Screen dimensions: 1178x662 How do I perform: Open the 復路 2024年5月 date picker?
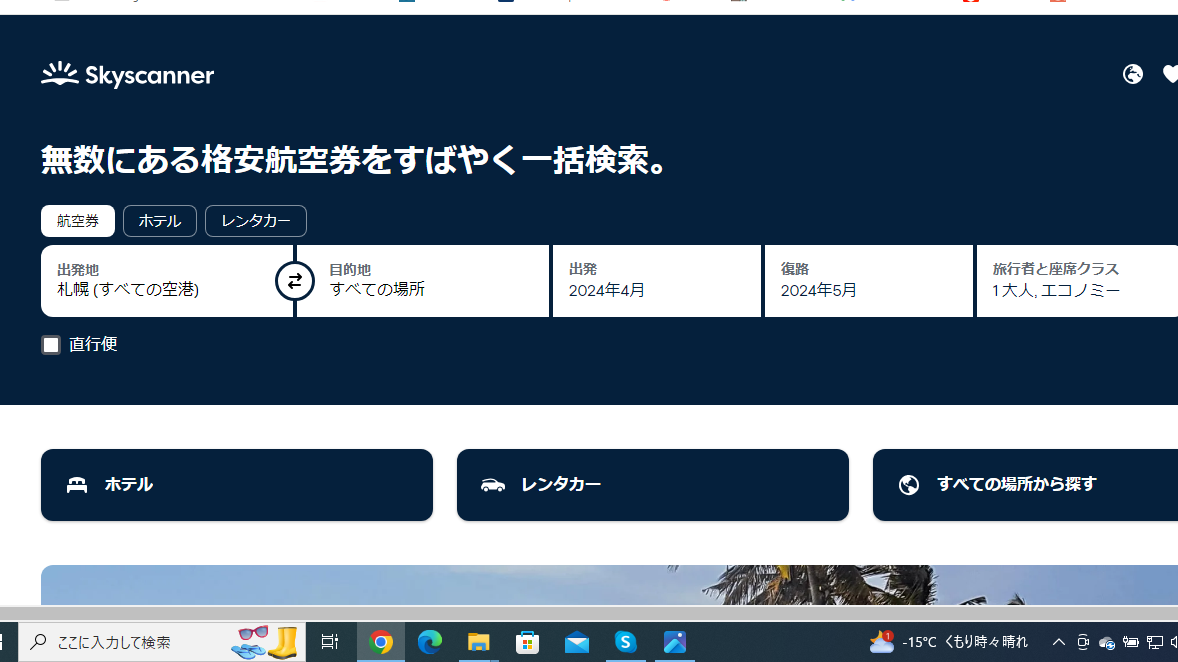tap(868, 281)
